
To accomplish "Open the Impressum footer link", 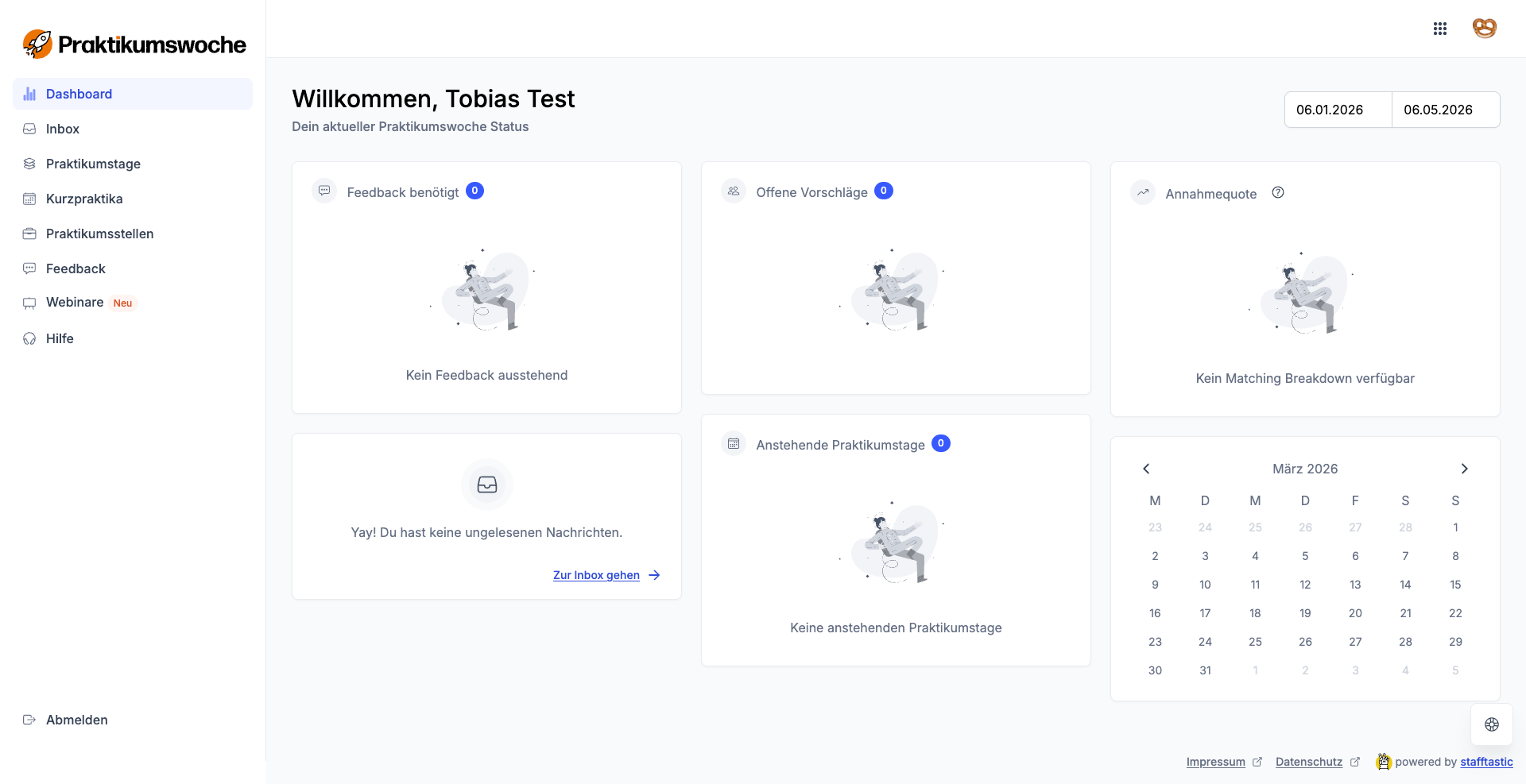I will click(x=1215, y=762).
